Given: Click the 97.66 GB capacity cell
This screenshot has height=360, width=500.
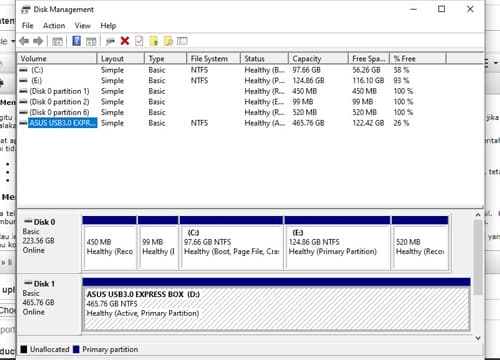Looking at the screenshot, I should pos(306,70).
